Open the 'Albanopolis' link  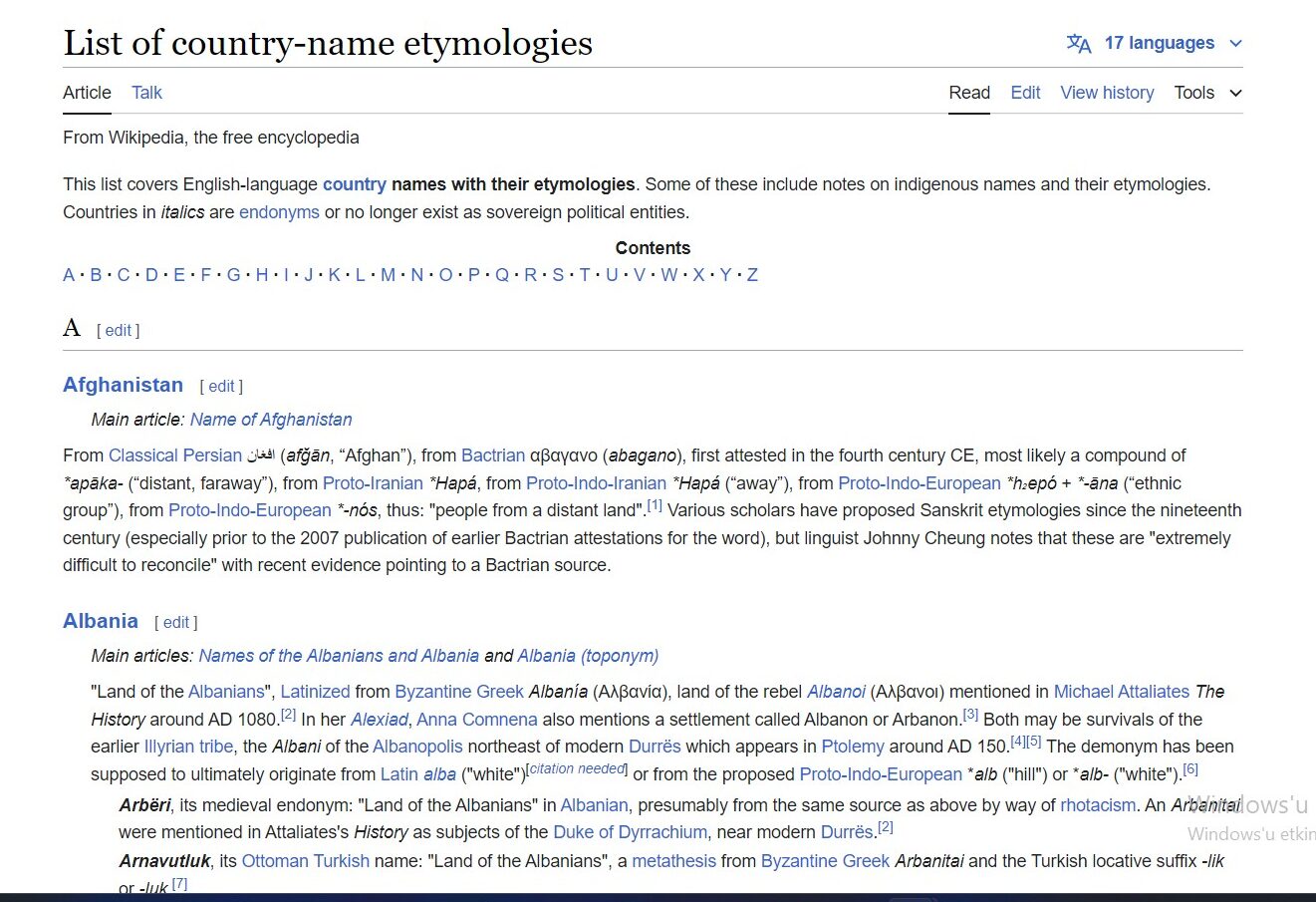tap(418, 747)
